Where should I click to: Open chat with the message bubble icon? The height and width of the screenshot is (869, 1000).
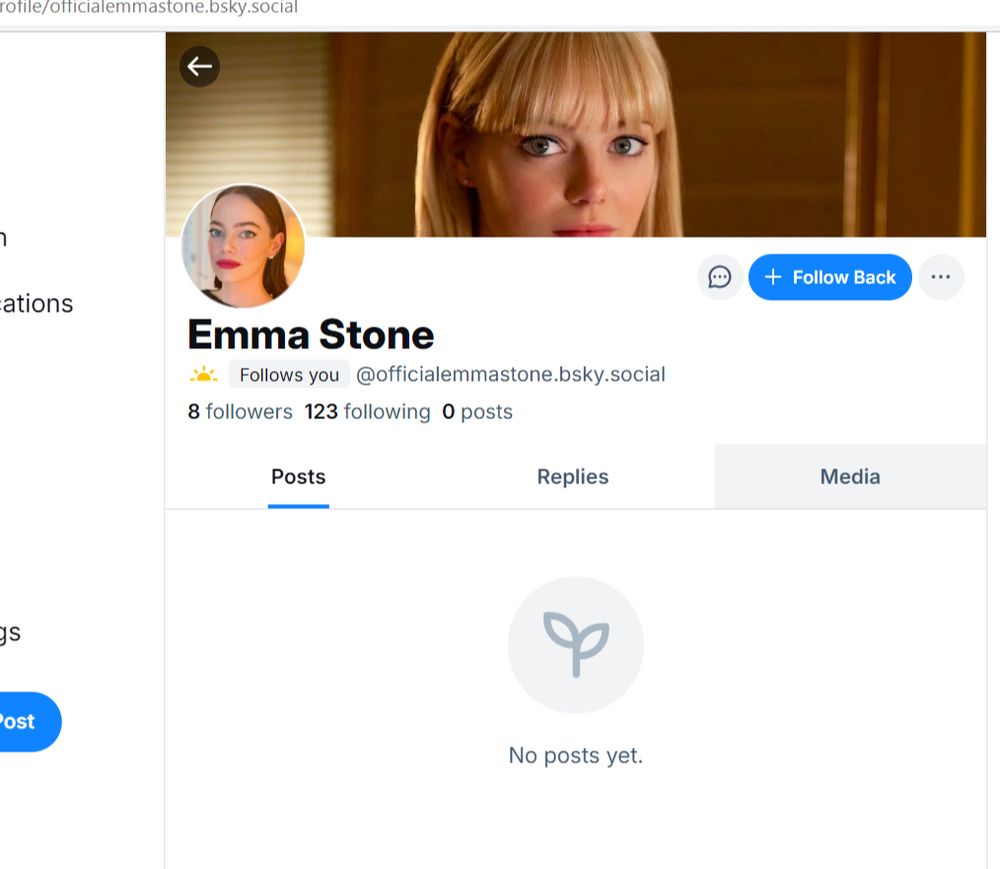(x=720, y=277)
